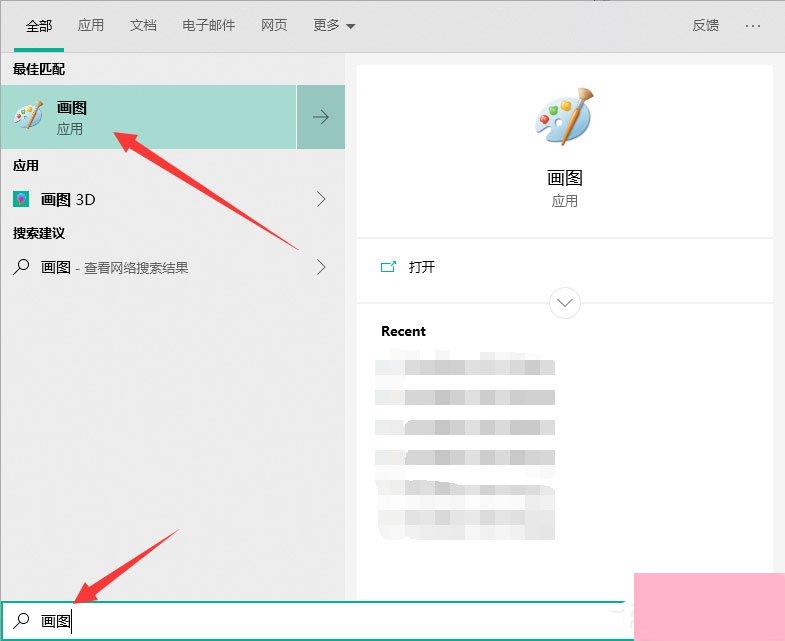Viewport: 785px width, 641px height.
Task: Expand arrow beside the 画图 best match
Action: tap(321, 117)
